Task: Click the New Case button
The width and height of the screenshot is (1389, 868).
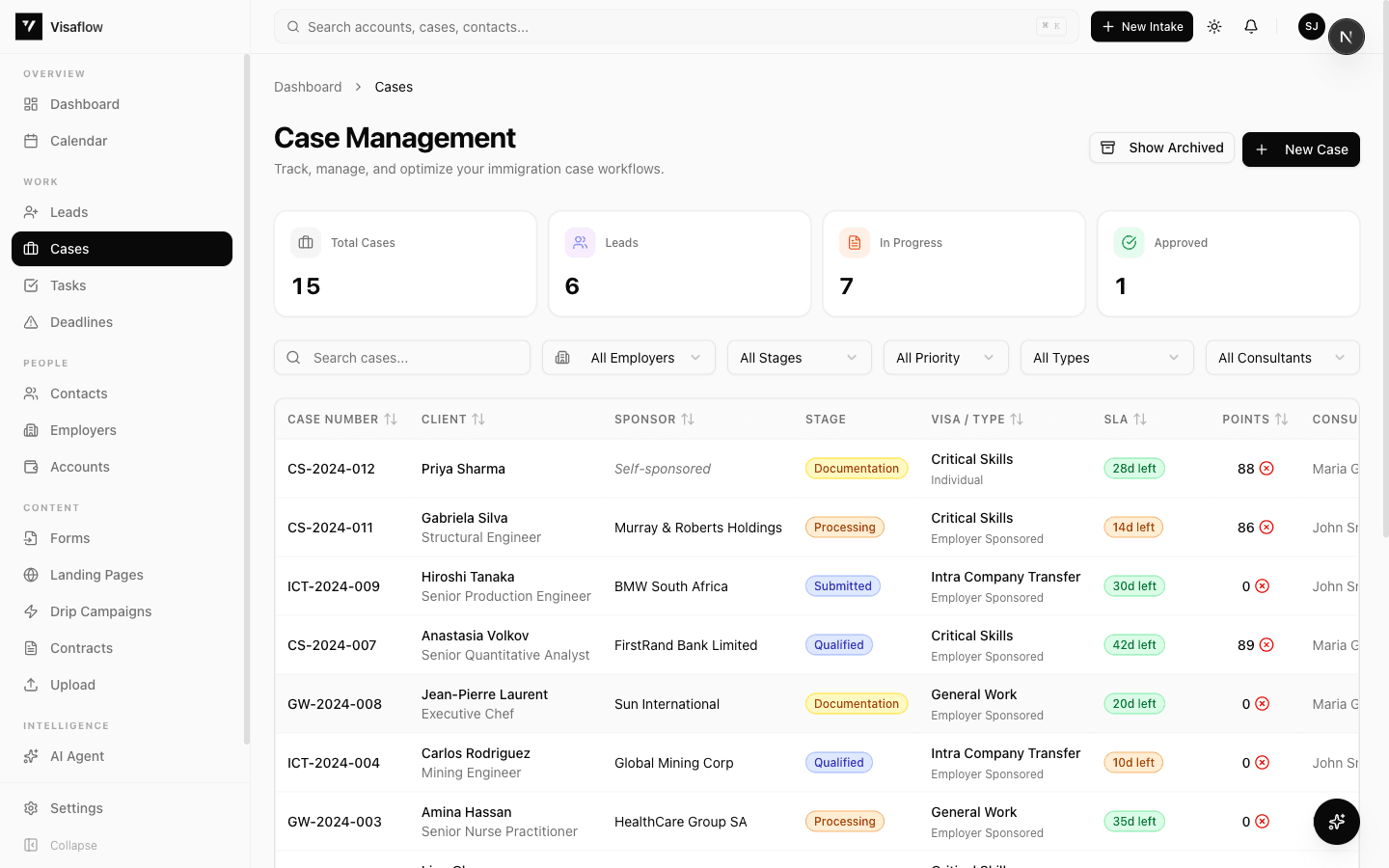Action: [x=1301, y=149]
